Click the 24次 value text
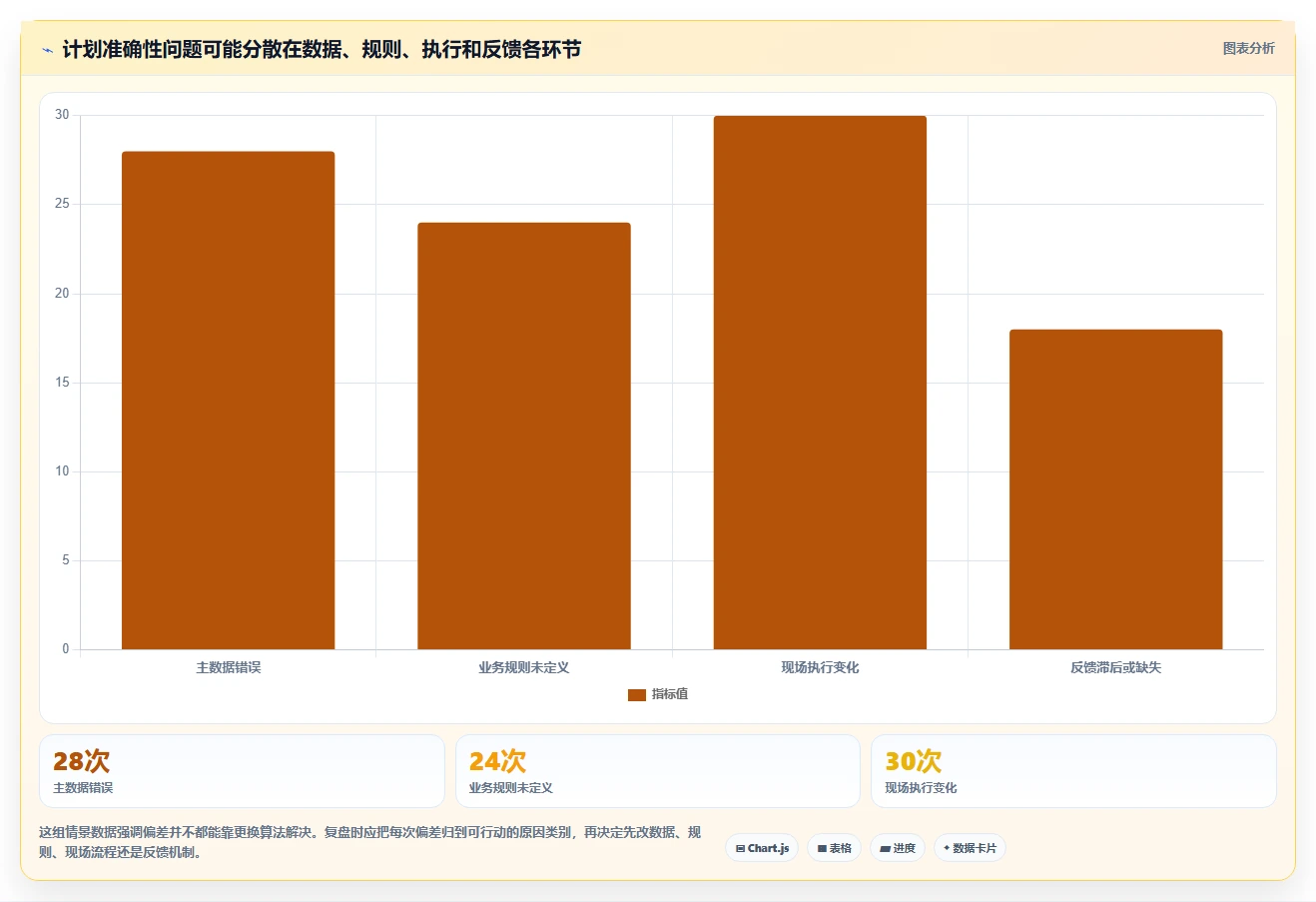The width and height of the screenshot is (1316, 902). click(497, 761)
